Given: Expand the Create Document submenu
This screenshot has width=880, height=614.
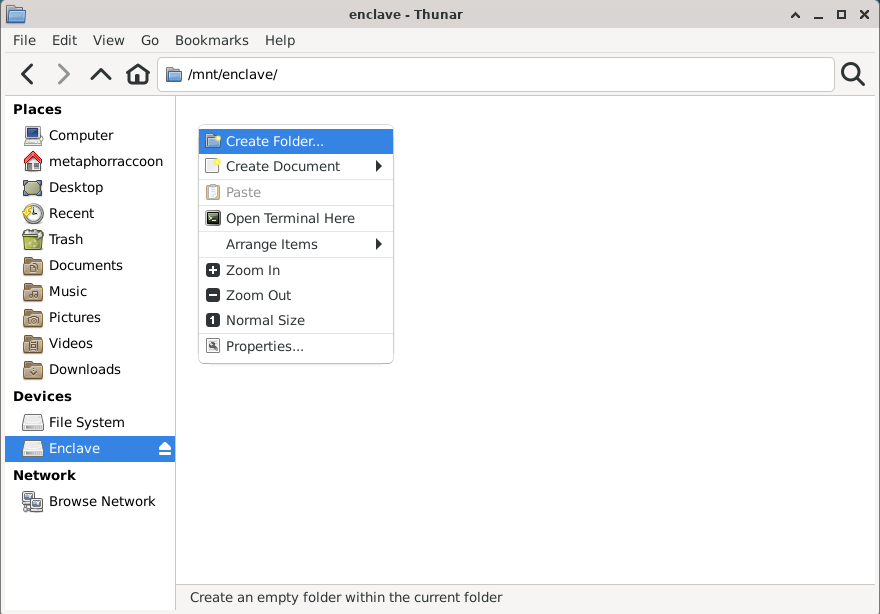Looking at the screenshot, I should [378, 166].
